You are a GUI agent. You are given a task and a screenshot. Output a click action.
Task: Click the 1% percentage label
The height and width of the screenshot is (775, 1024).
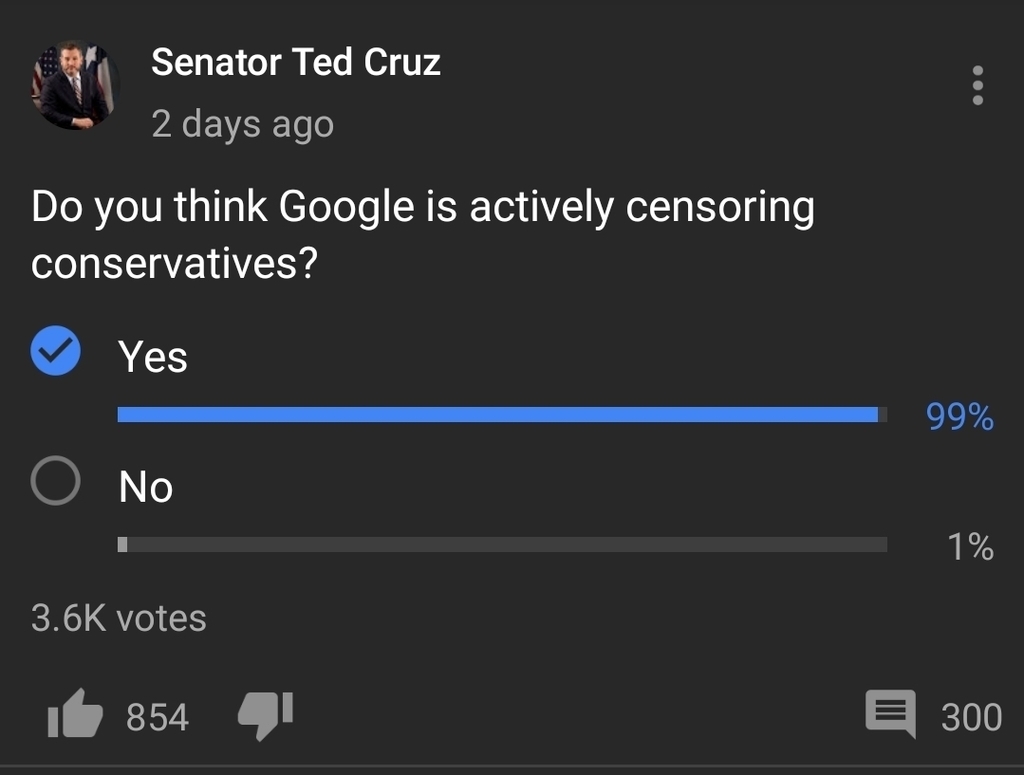click(x=970, y=546)
